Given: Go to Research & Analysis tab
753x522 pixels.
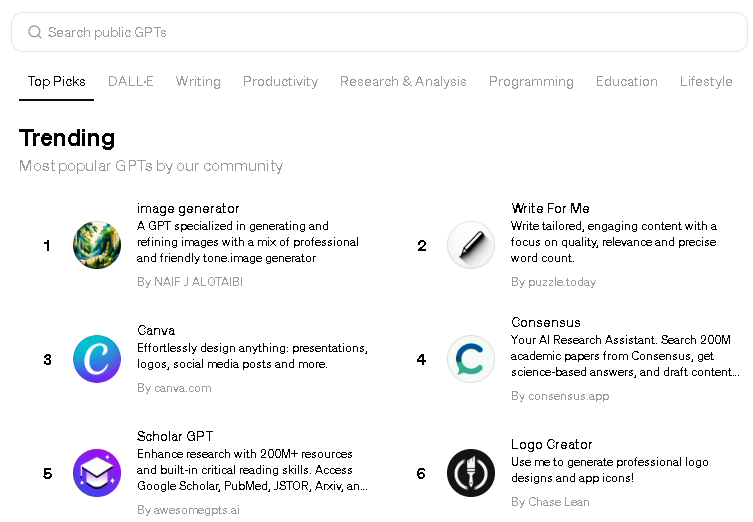Looking at the screenshot, I should [403, 81].
